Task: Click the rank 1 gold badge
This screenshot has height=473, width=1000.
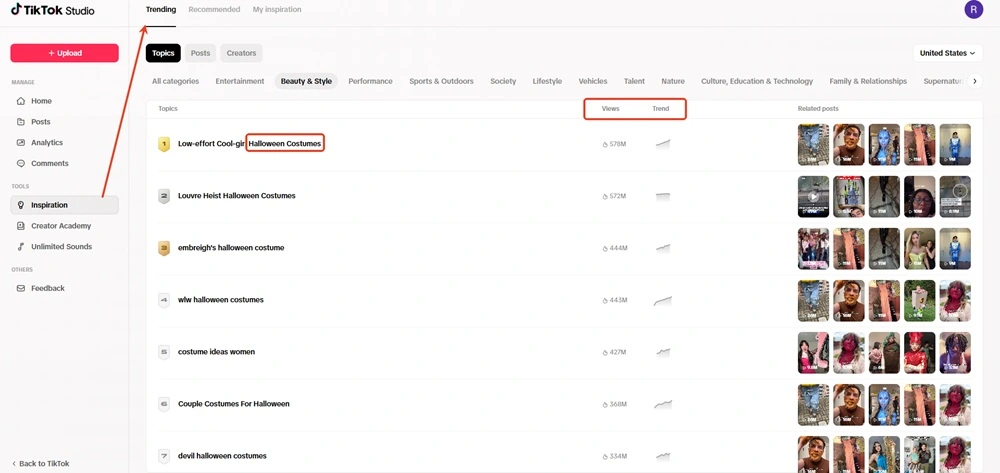Action: (164, 144)
